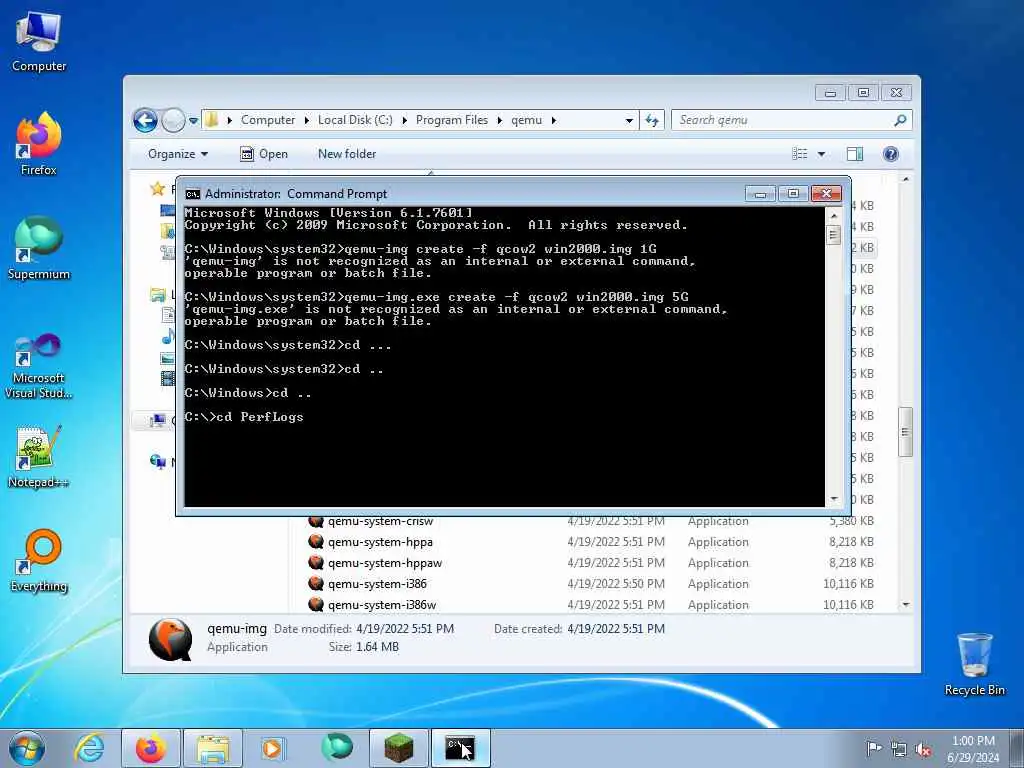Navigate to Local Disk (C:) breadcrumb
1024x768 pixels.
355,120
